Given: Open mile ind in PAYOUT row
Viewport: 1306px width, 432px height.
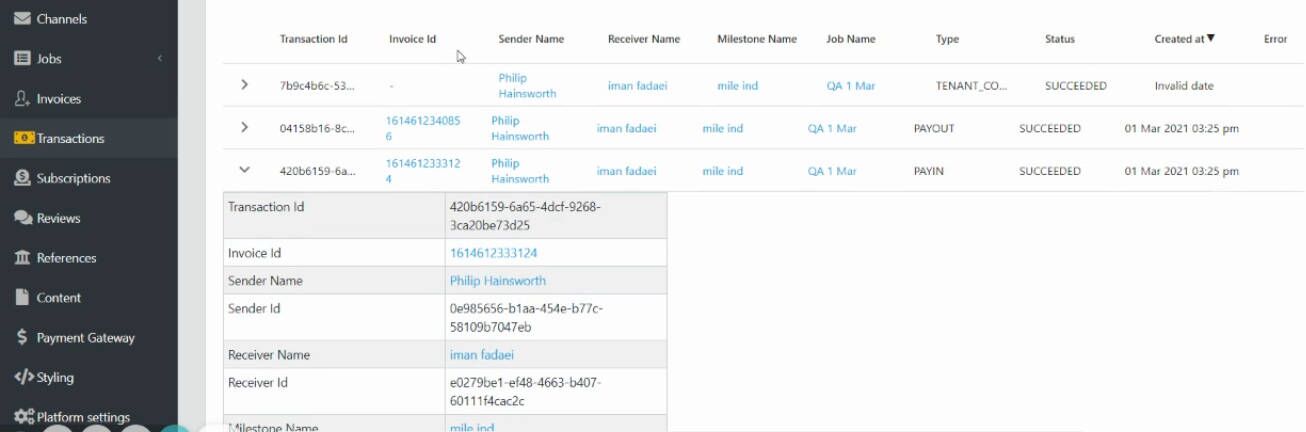Looking at the screenshot, I should click(722, 129).
